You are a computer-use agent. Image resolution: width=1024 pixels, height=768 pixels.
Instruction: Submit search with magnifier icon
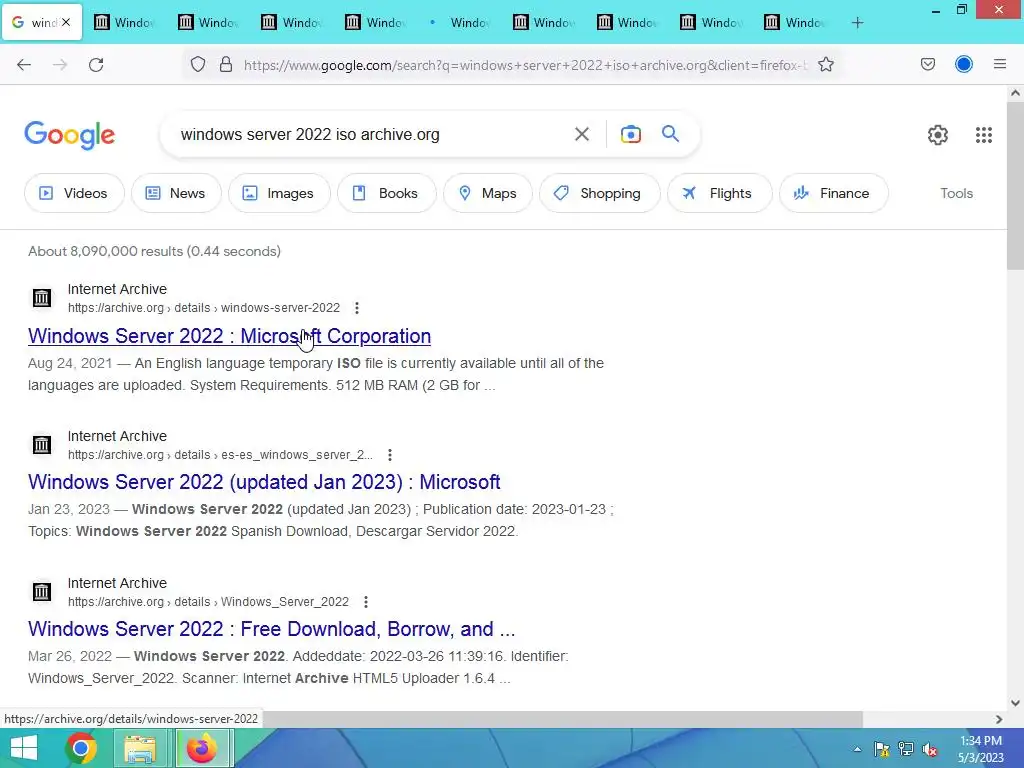(x=671, y=135)
